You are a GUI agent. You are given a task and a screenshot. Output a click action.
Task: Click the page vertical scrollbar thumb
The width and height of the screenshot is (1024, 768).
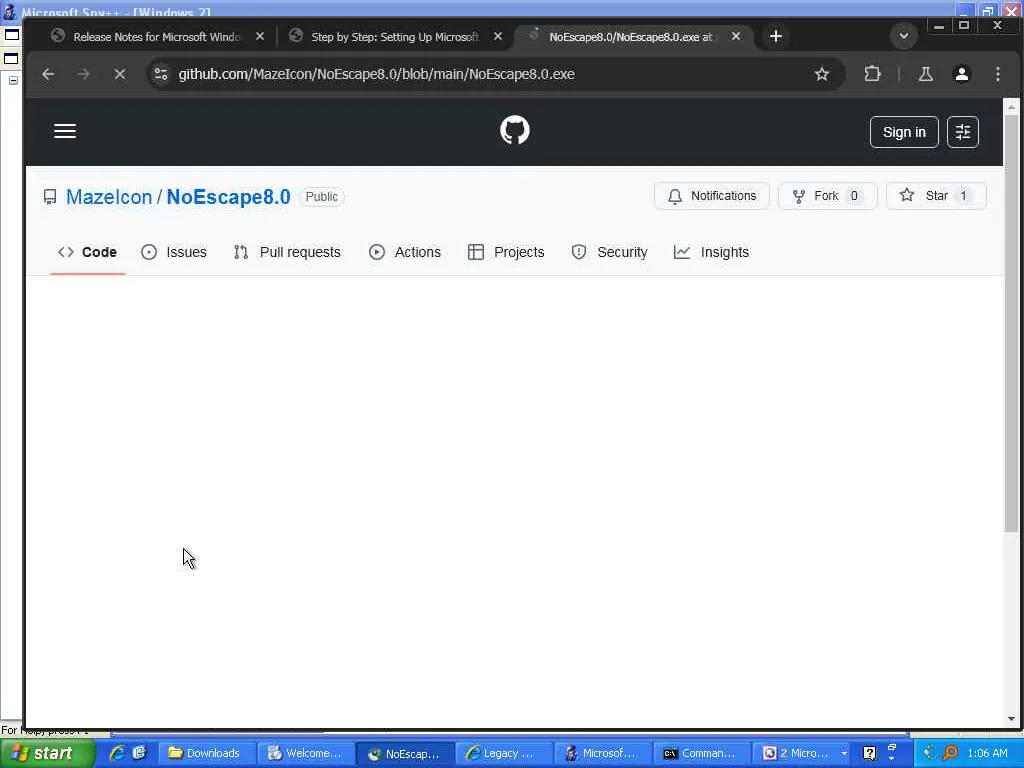click(1011, 324)
